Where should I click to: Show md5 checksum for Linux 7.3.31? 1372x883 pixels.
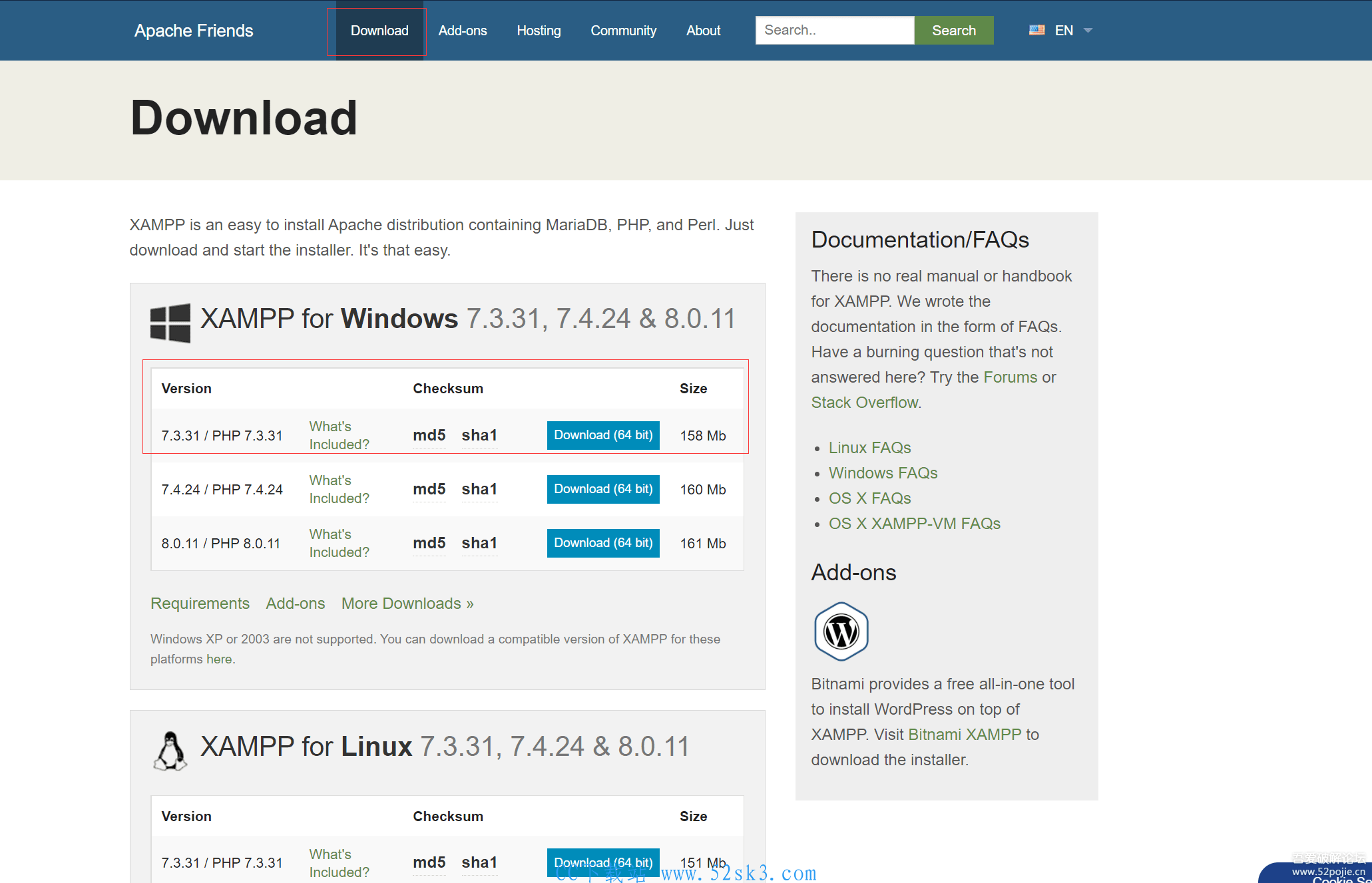(x=429, y=862)
